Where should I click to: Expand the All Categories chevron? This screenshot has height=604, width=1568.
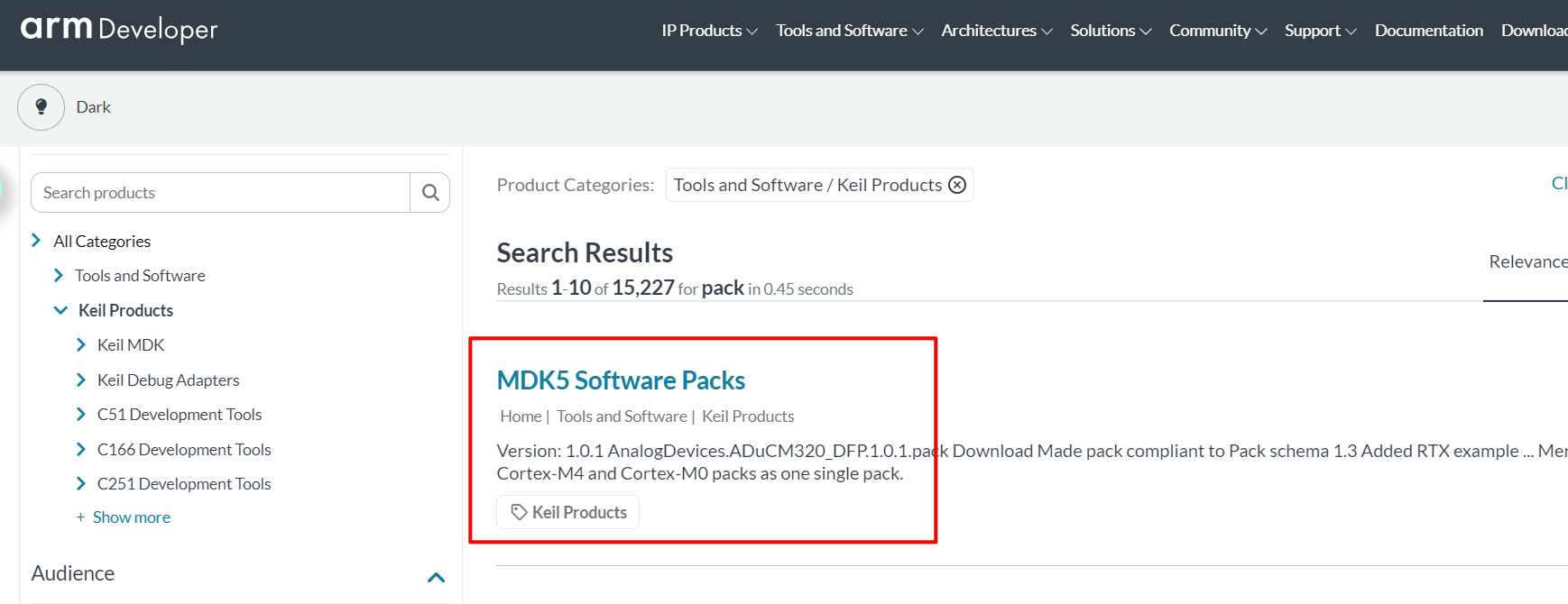point(36,240)
